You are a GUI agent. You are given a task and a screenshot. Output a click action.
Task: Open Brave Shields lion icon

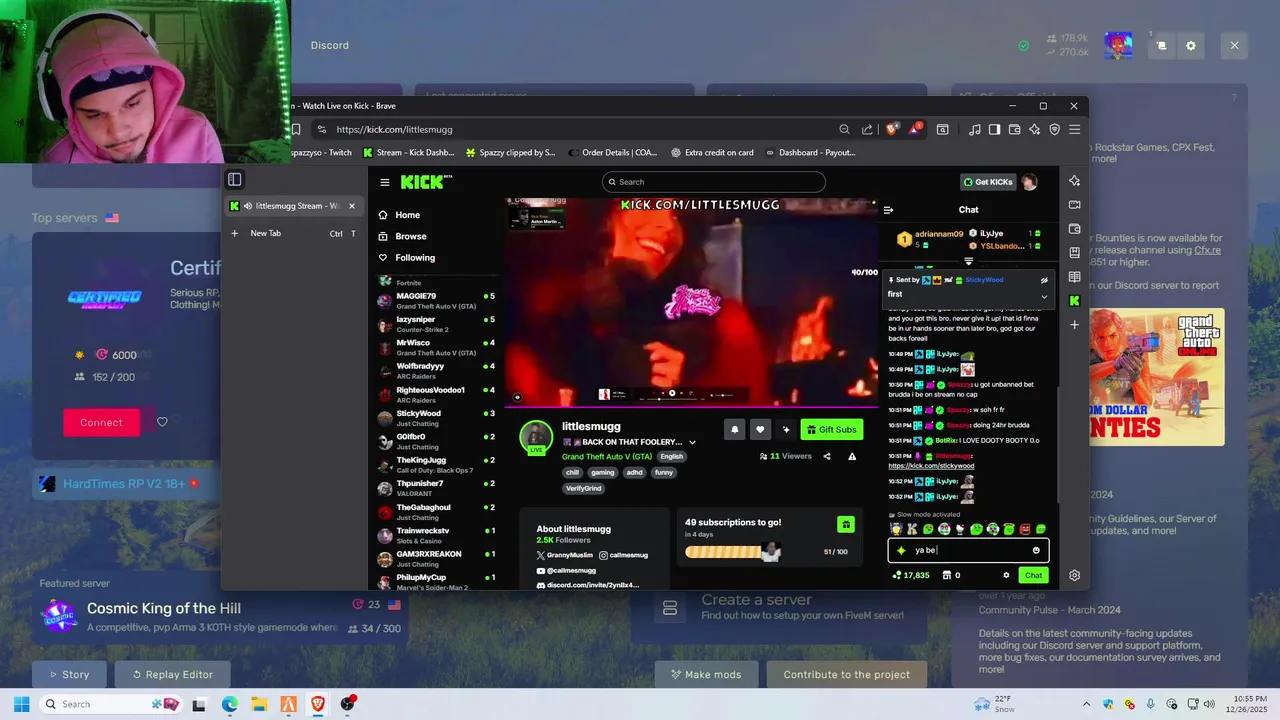pos(891,129)
